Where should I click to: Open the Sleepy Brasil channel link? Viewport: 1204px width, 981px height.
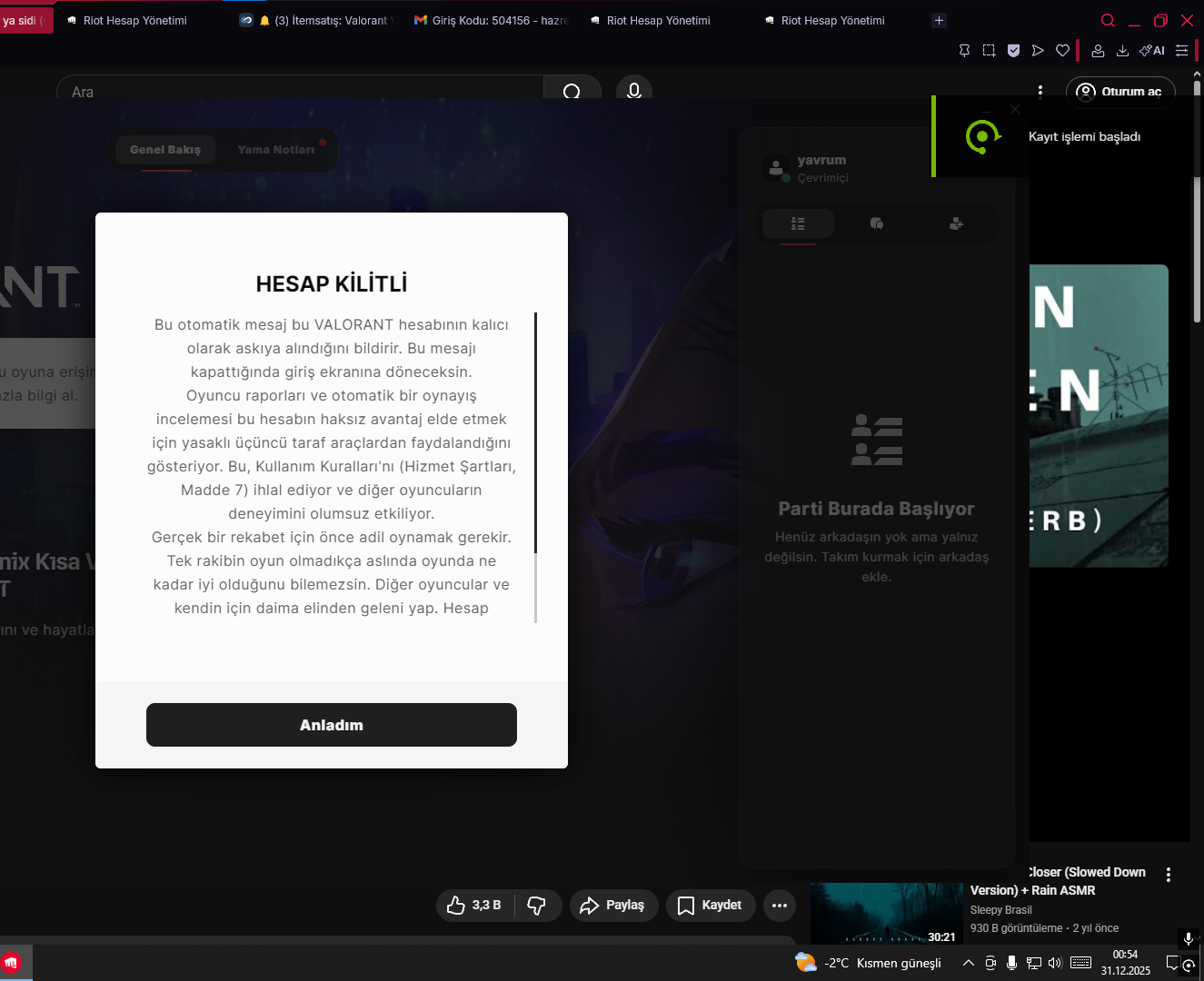1001,910
